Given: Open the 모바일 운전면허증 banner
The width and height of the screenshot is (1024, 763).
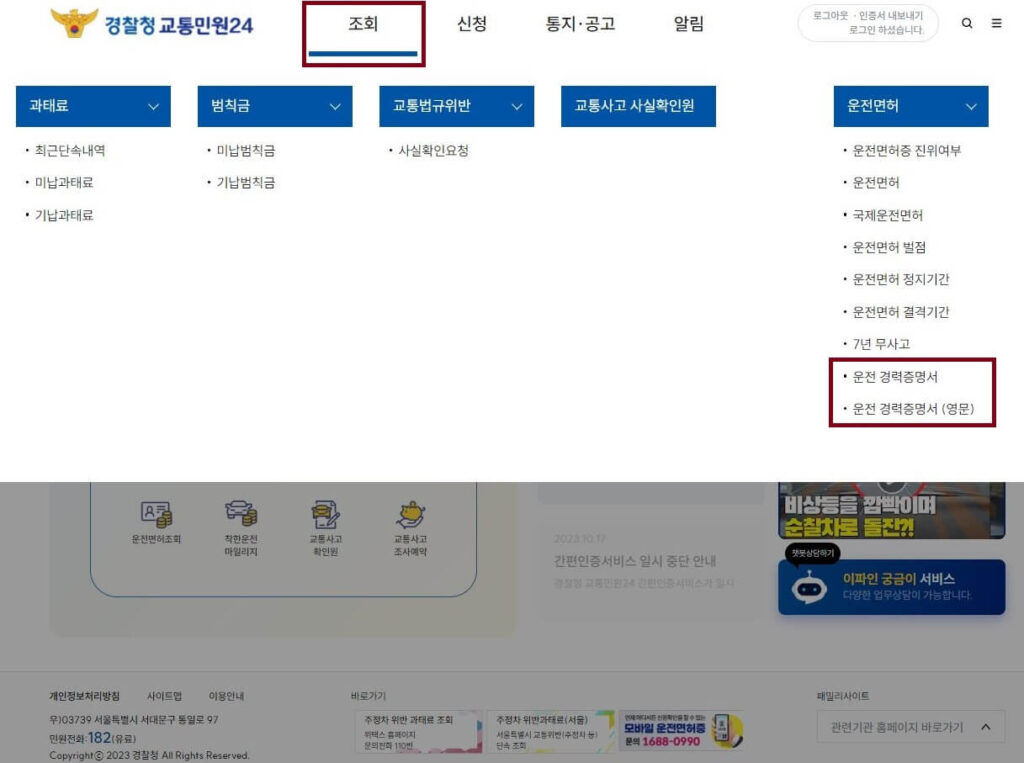Looking at the screenshot, I should [x=680, y=731].
